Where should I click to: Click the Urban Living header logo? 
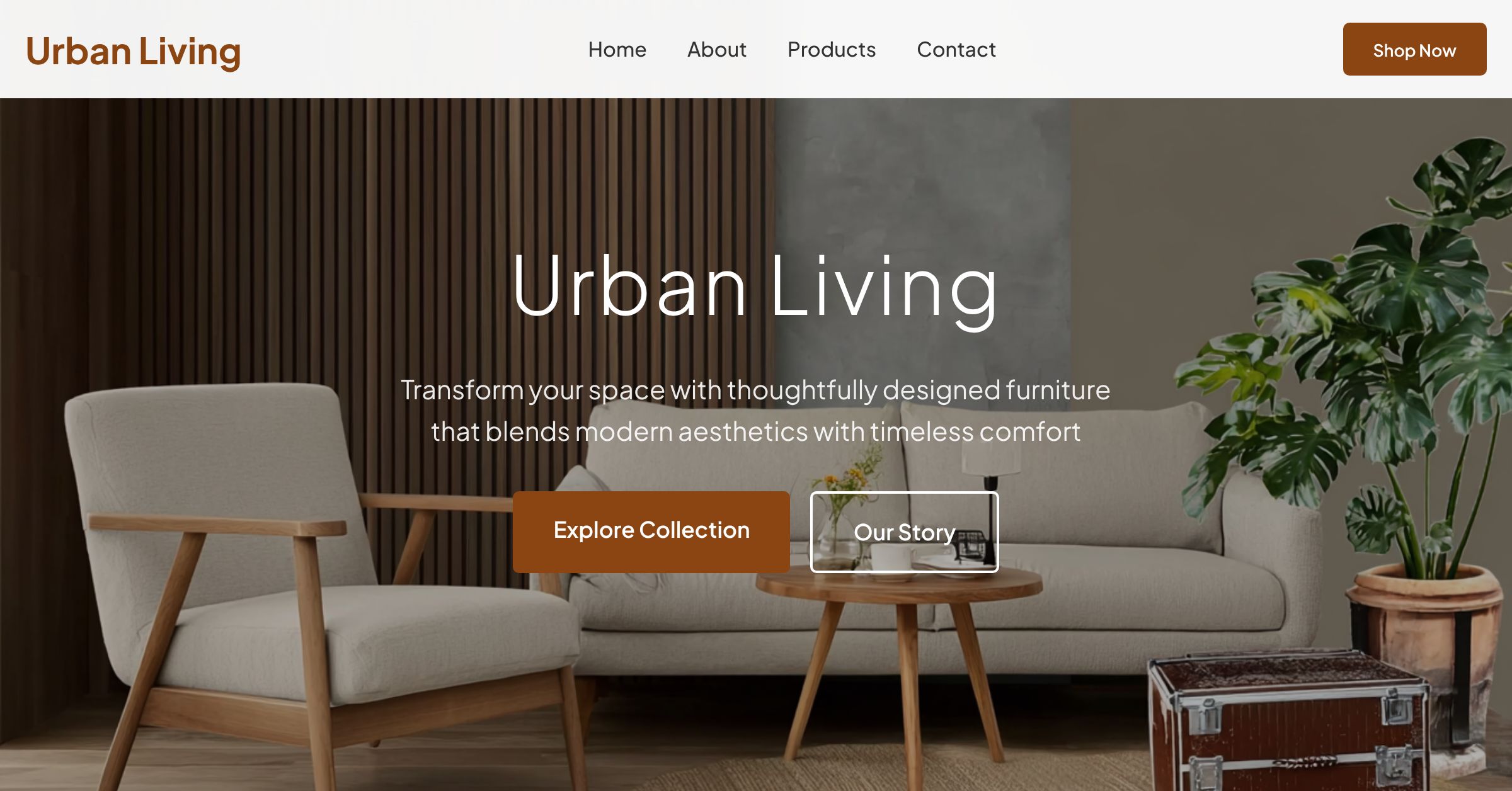click(133, 51)
